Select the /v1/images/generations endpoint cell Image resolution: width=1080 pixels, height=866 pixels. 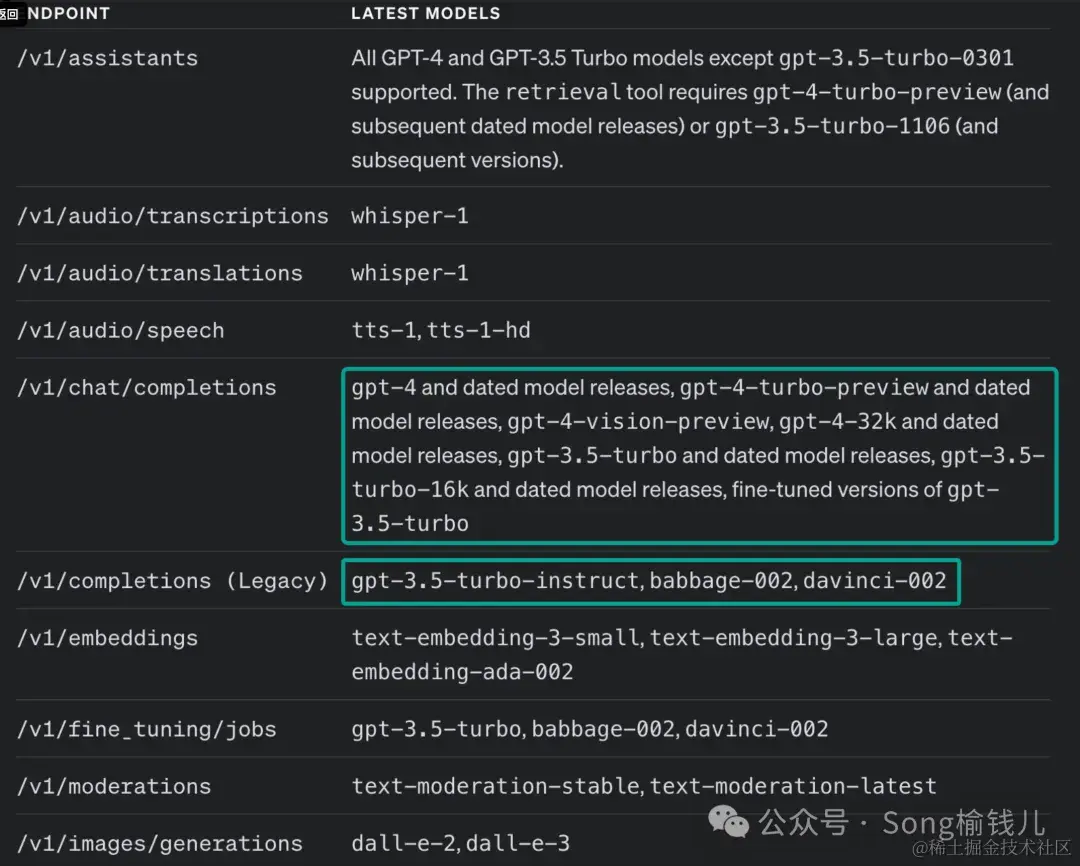click(x=160, y=843)
